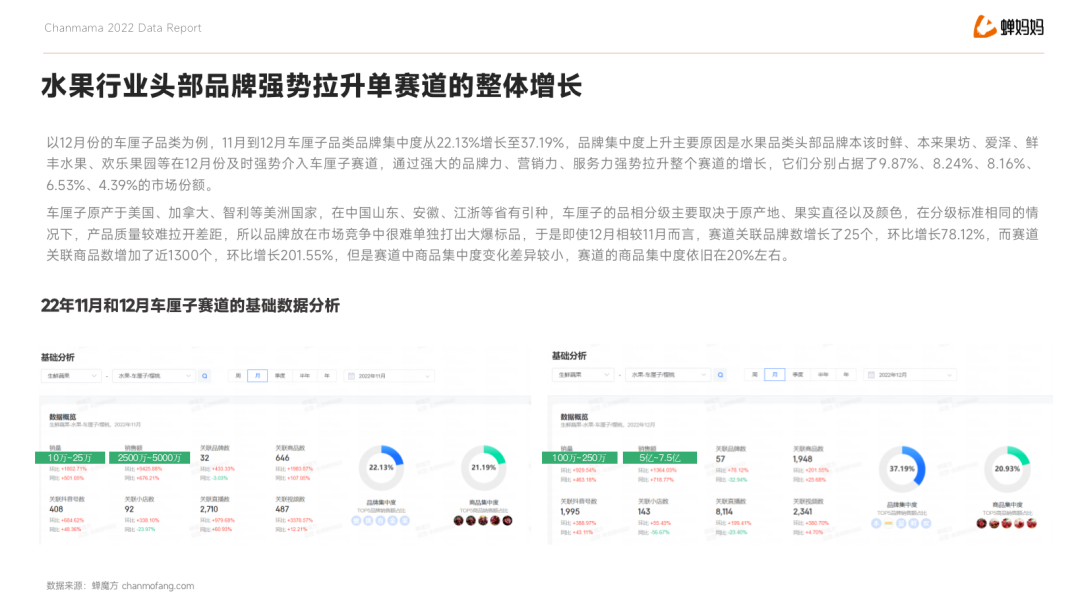Select 季度 period tab in November panel
1080x608 pixels.
coord(280,376)
